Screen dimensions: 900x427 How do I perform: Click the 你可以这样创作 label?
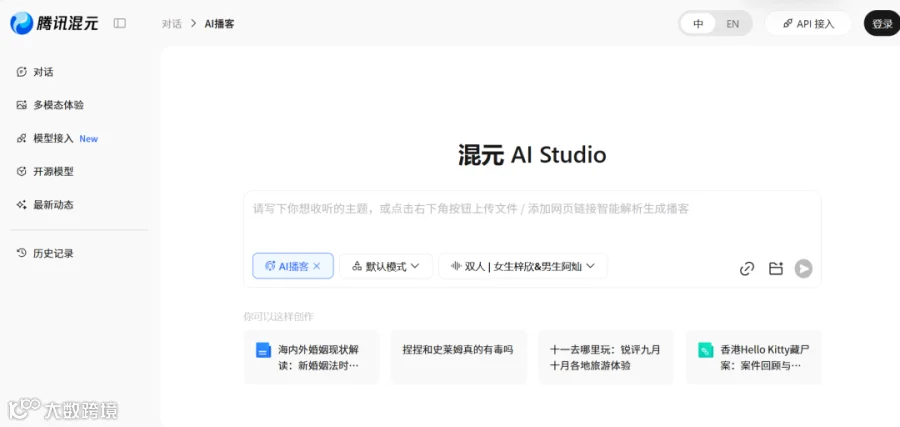[278, 317]
